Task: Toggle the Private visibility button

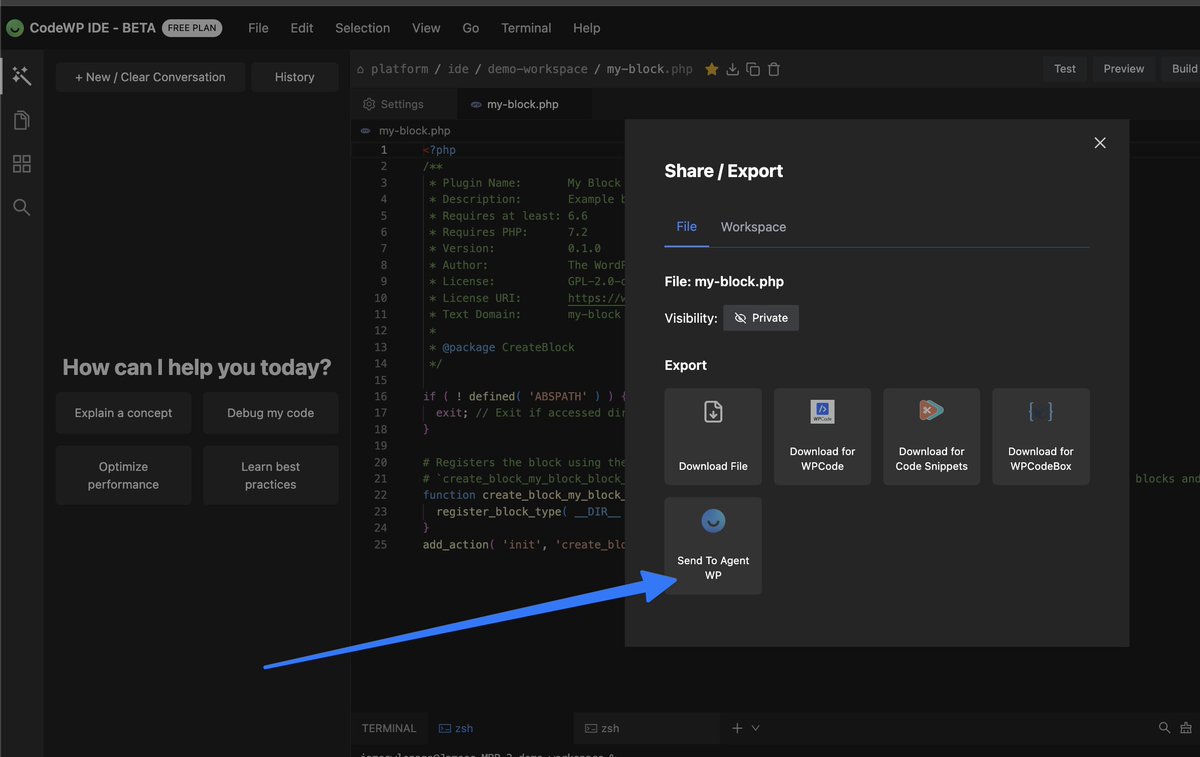Action: tap(761, 318)
